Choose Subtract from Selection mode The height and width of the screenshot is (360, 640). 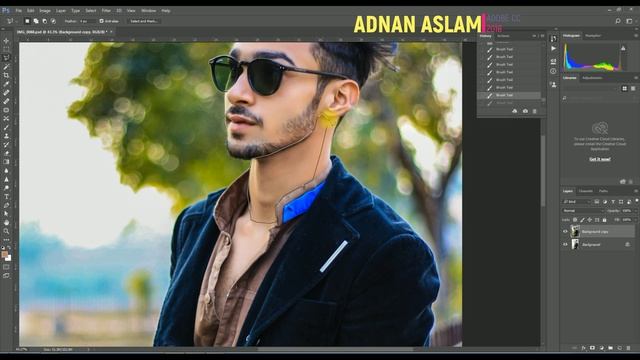pyautogui.click(x=44, y=21)
